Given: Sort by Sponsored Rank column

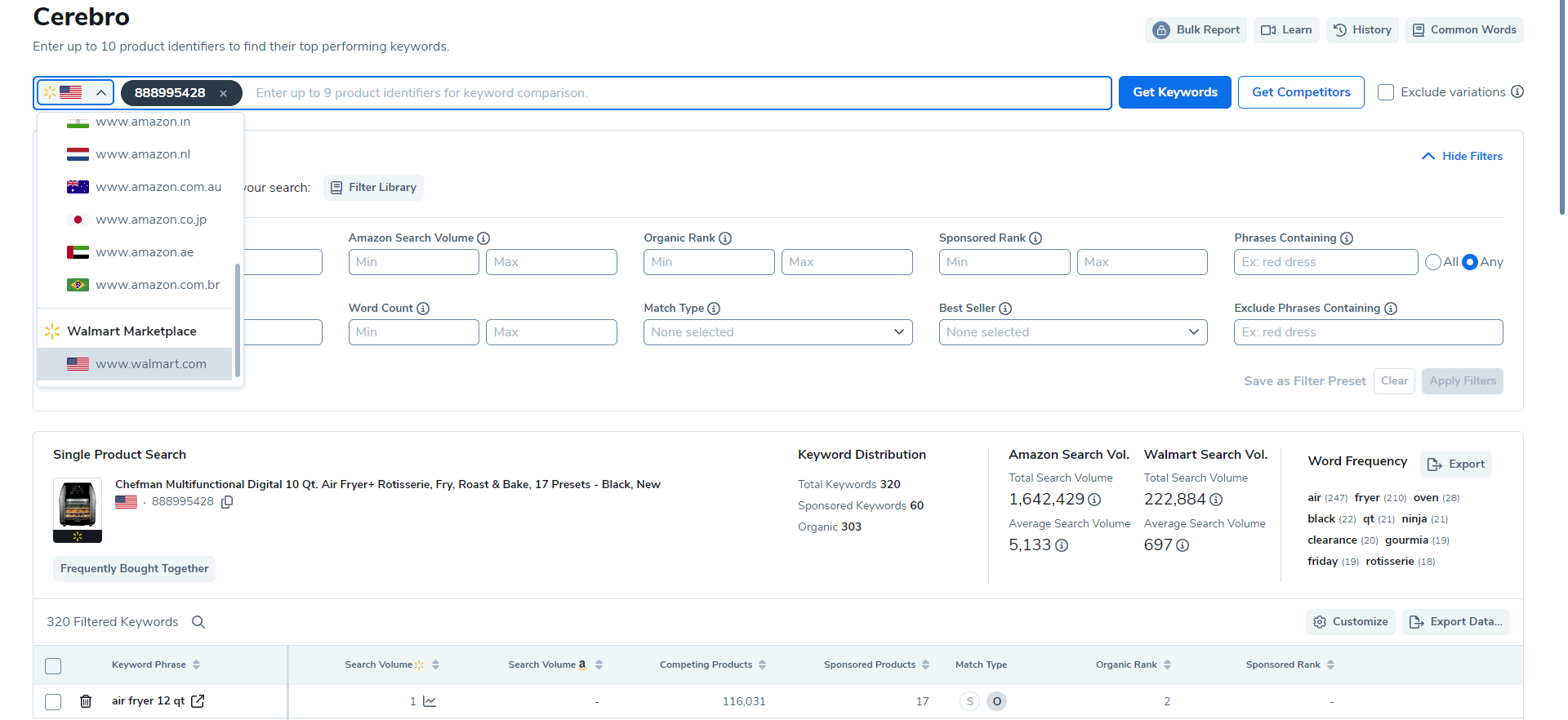Looking at the screenshot, I should pos(1330,665).
